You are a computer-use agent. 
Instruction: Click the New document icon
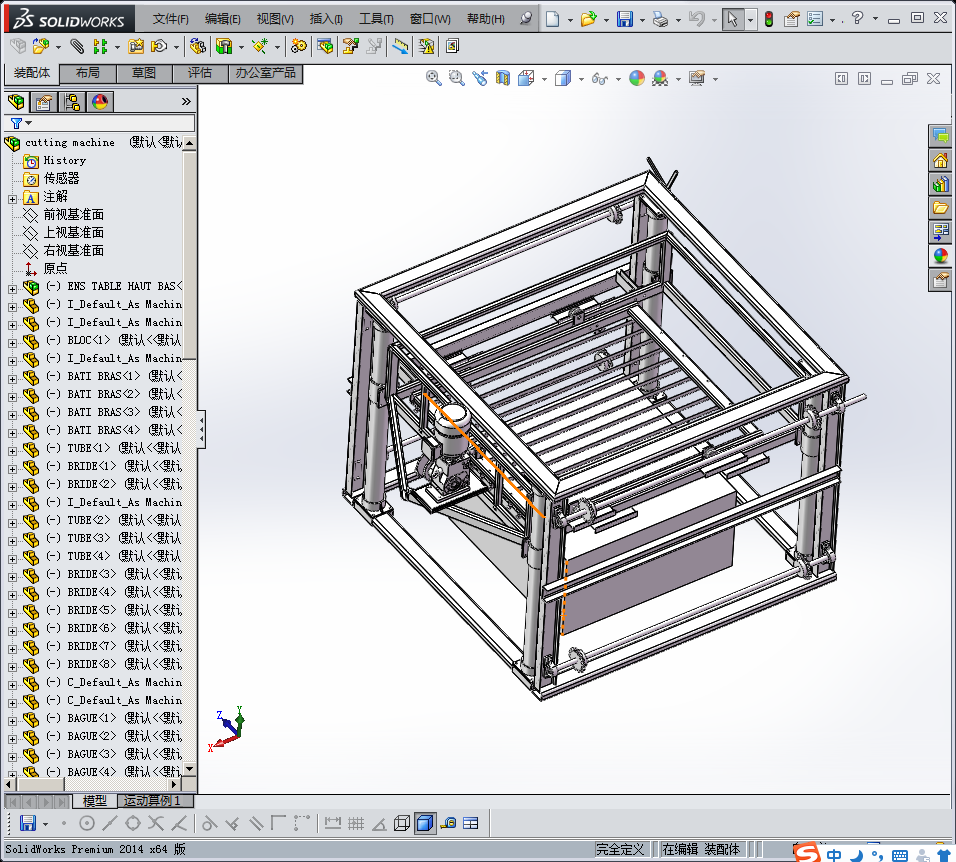(x=552, y=19)
